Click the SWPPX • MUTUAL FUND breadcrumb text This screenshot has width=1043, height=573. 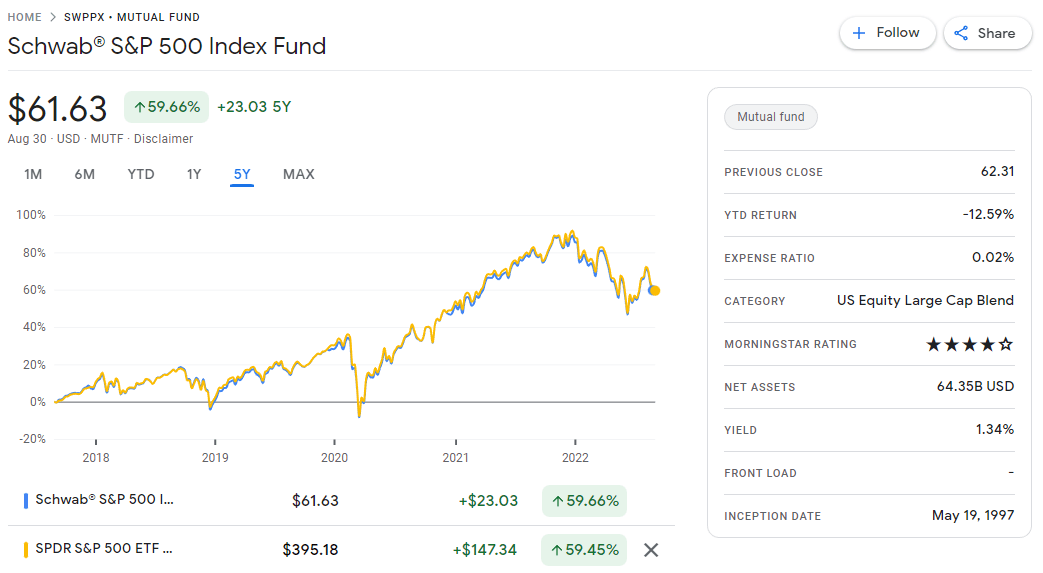pos(132,17)
